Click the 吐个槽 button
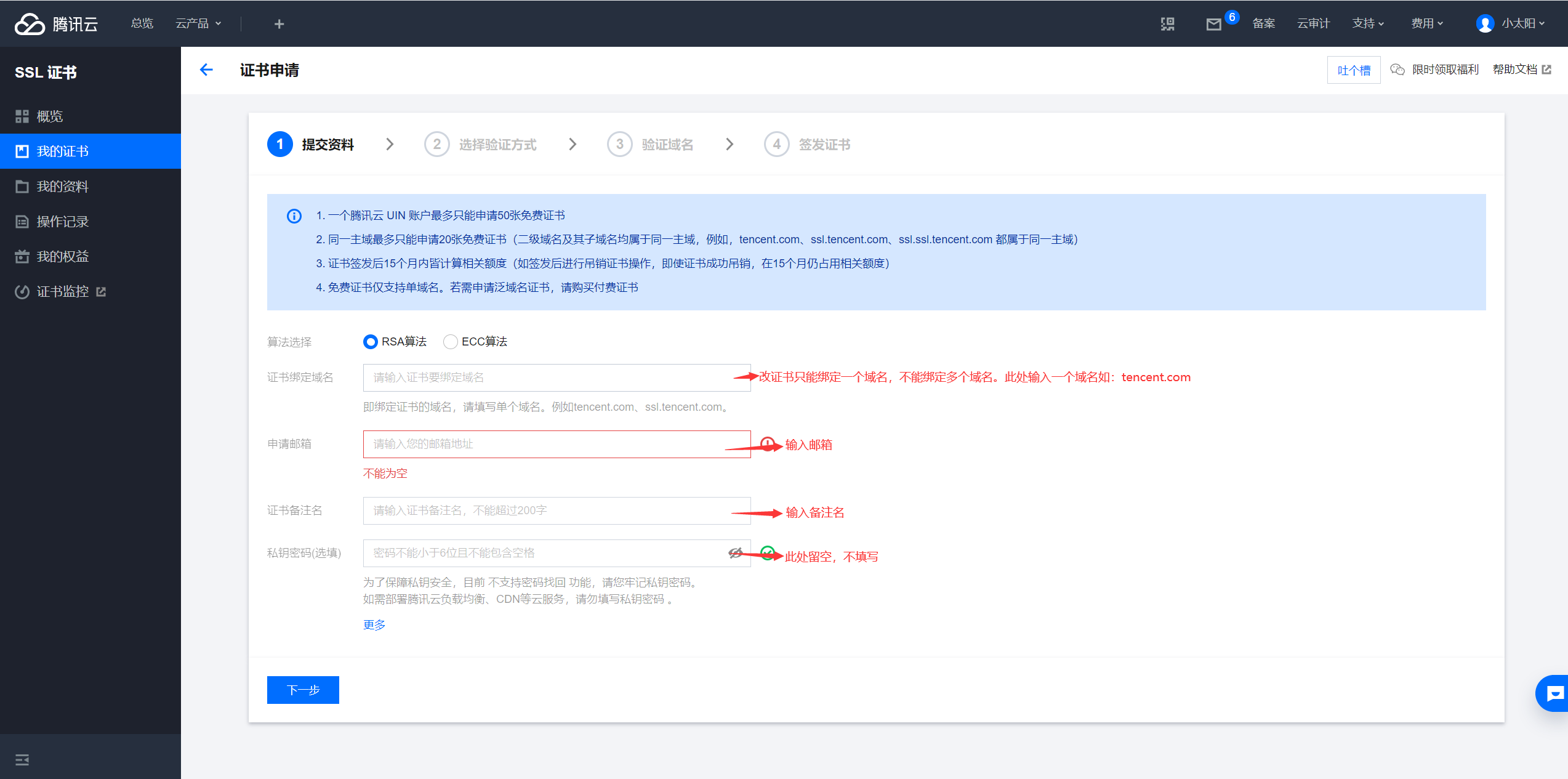 pyautogui.click(x=1353, y=70)
